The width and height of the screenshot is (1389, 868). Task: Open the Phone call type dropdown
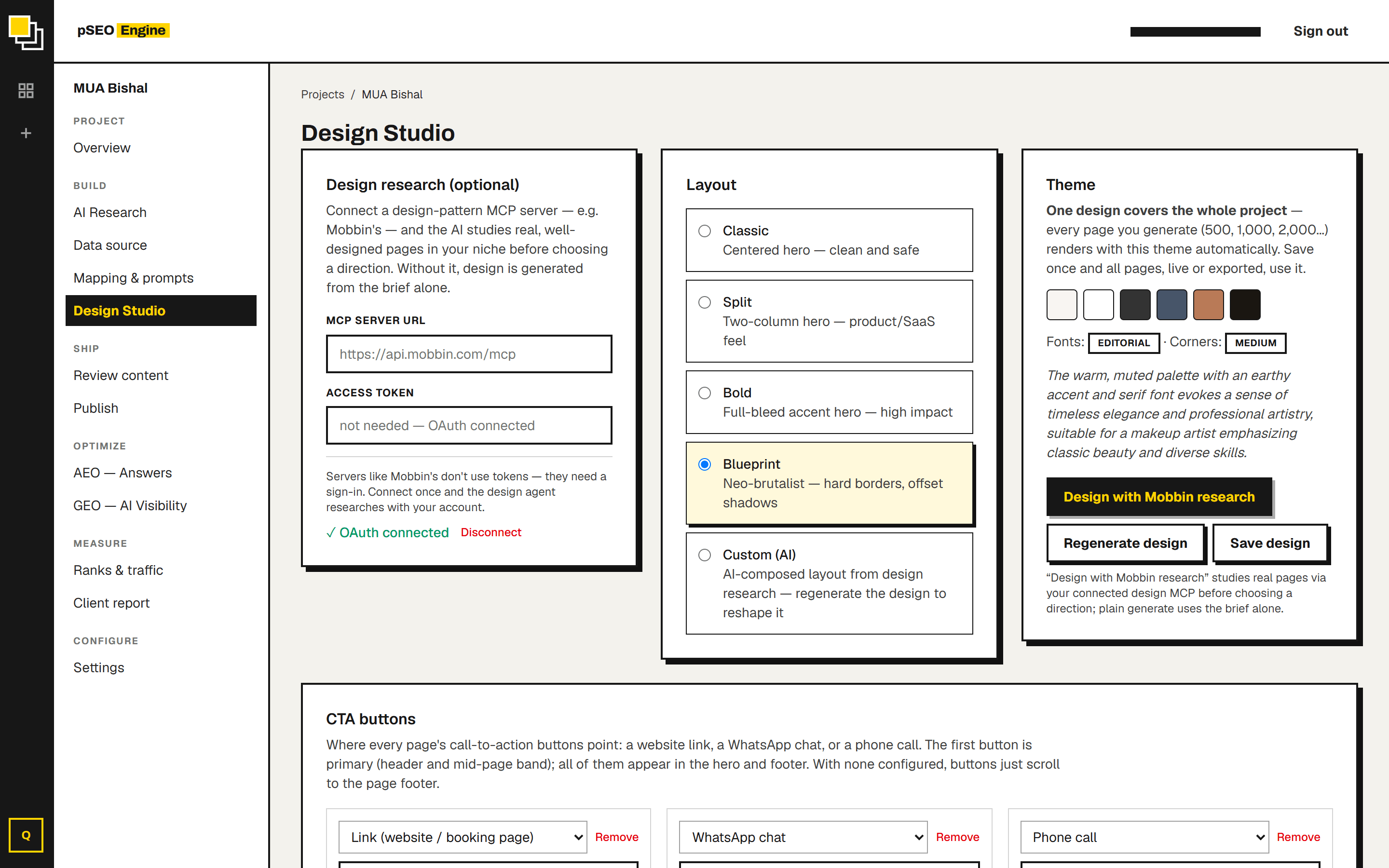pos(1144,837)
